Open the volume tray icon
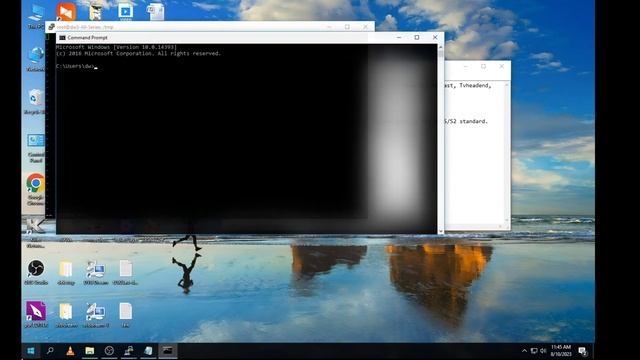 [543, 351]
